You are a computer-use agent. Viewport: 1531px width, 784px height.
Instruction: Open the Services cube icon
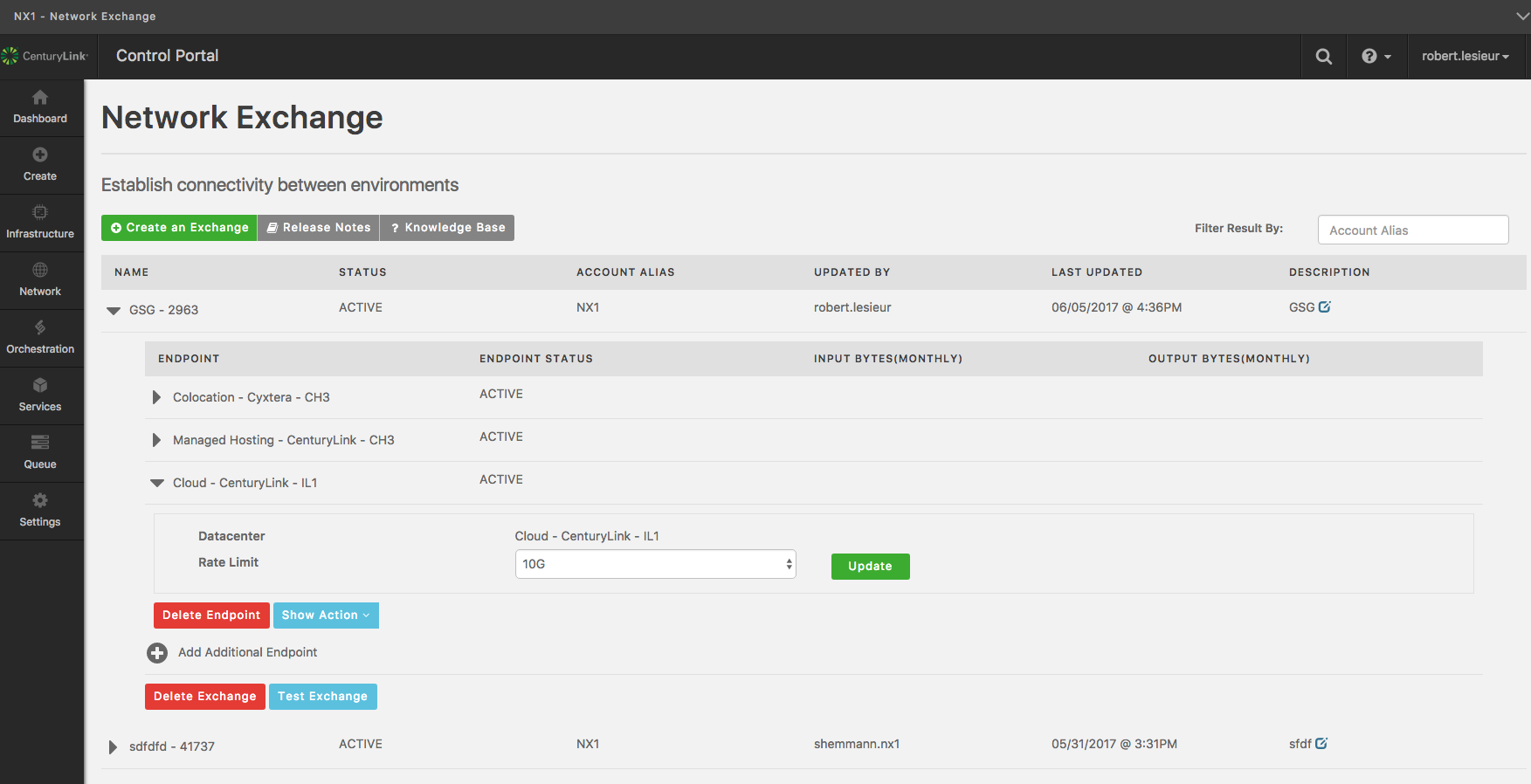pos(40,385)
